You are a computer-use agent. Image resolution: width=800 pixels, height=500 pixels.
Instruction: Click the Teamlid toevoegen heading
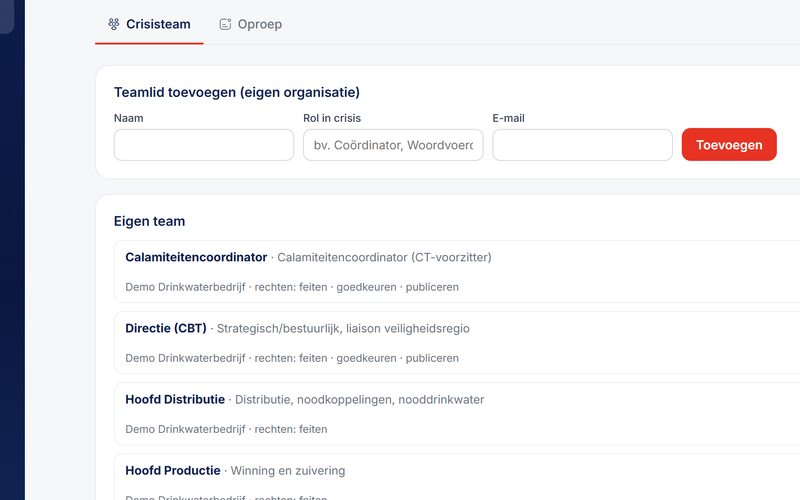(x=237, y=92)
